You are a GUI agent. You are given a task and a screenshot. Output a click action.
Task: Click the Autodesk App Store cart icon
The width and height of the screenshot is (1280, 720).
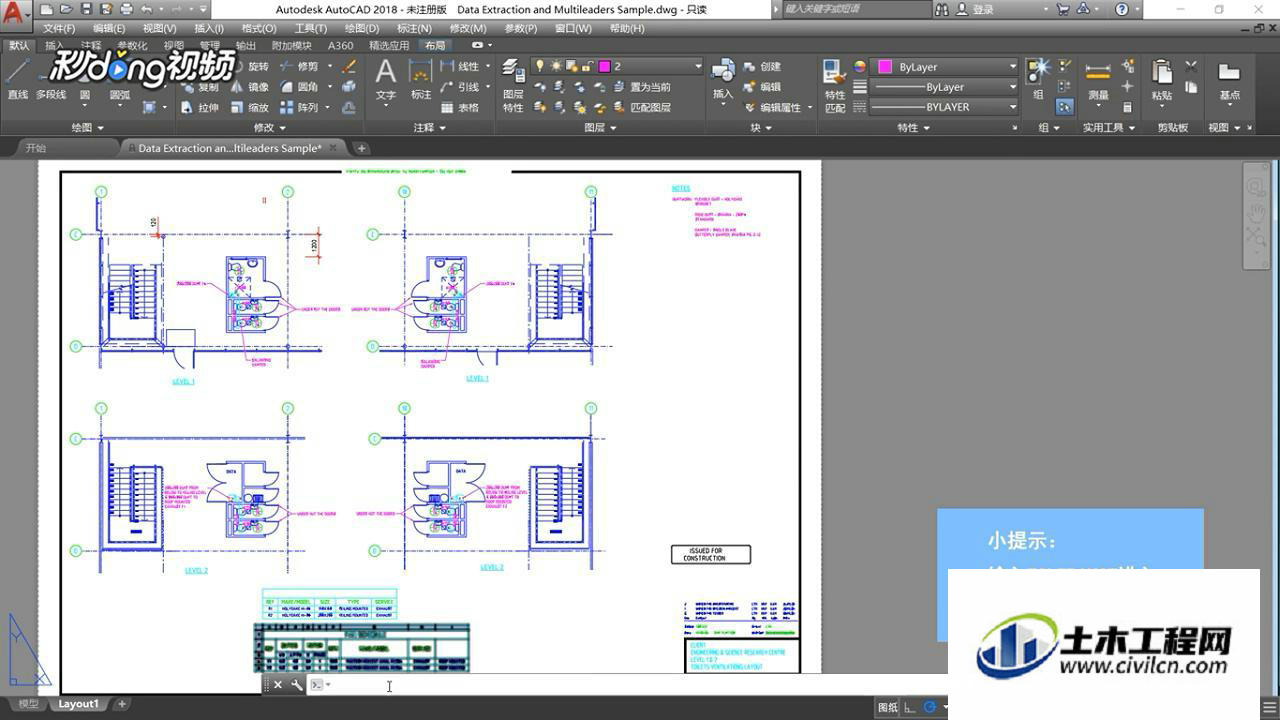pyautogui.click(x=1063, y=9)
